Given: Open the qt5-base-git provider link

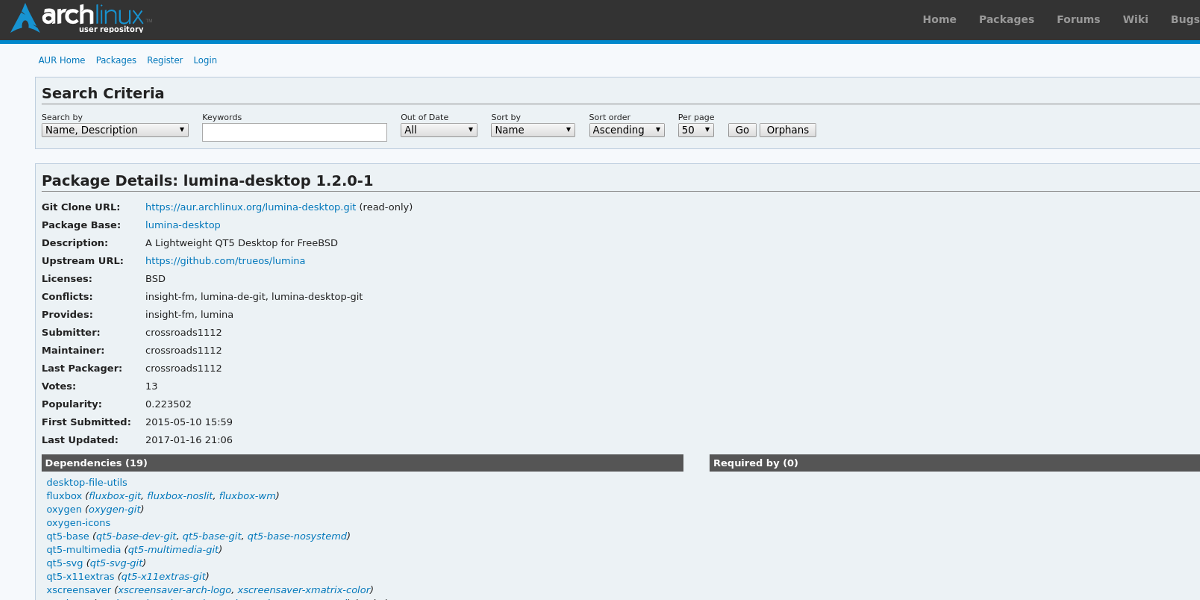Looking at the screenshot, I should [212, 536].
